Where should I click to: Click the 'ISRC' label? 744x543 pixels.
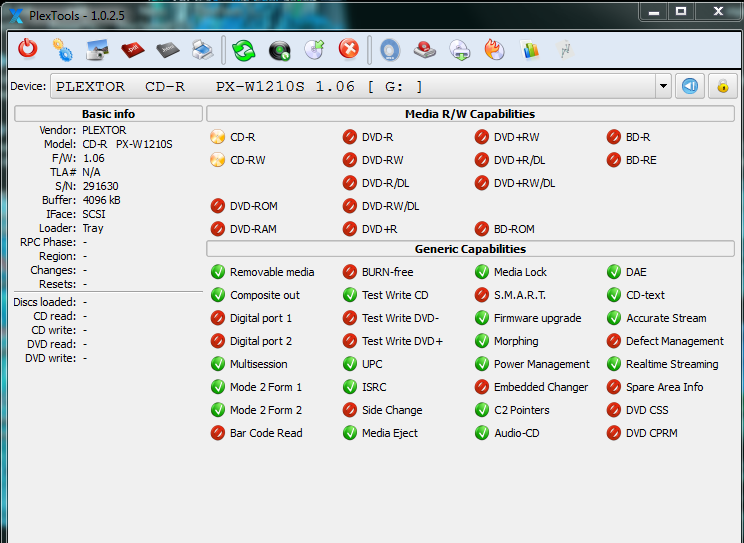pyautogui.click(x=374, y=387)
